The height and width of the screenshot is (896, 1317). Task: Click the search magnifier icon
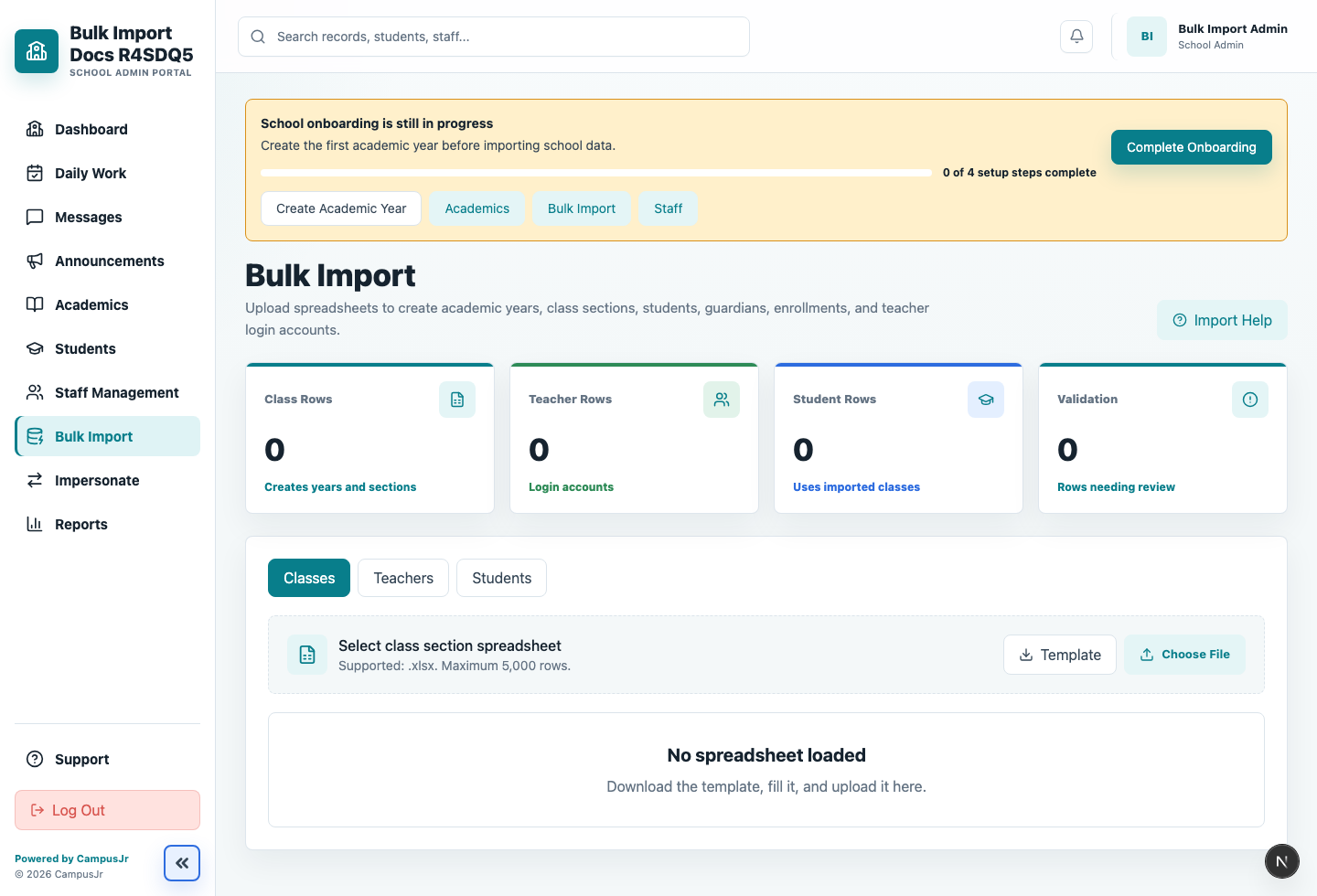[258, 37]
